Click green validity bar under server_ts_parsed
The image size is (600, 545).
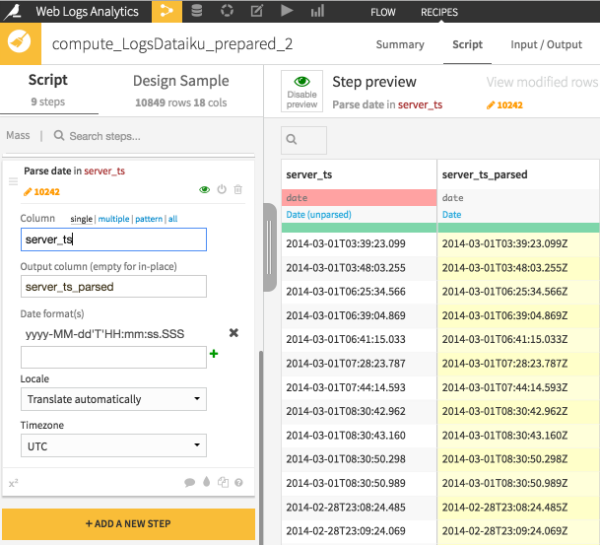coord(518,228)
